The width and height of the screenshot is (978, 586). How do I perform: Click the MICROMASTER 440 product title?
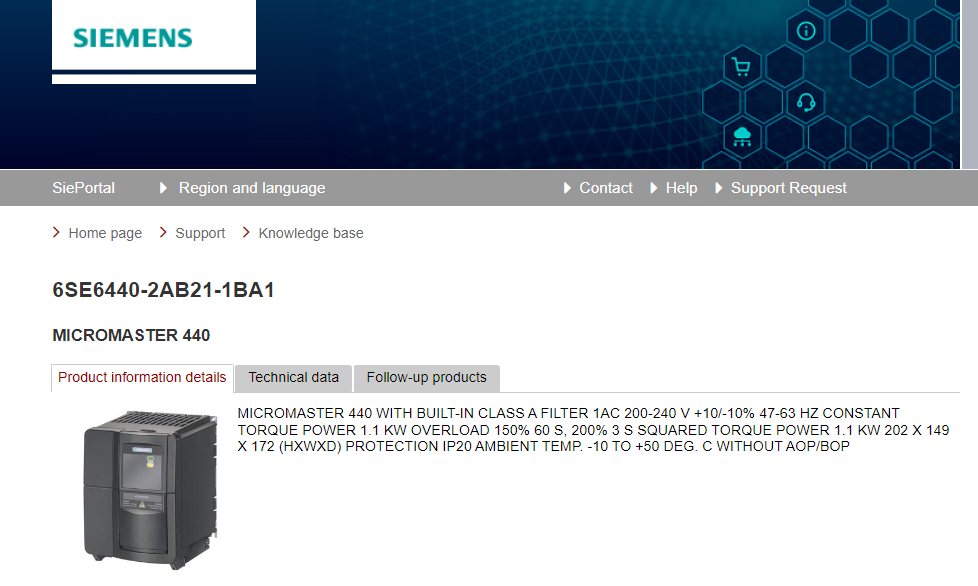131,336
